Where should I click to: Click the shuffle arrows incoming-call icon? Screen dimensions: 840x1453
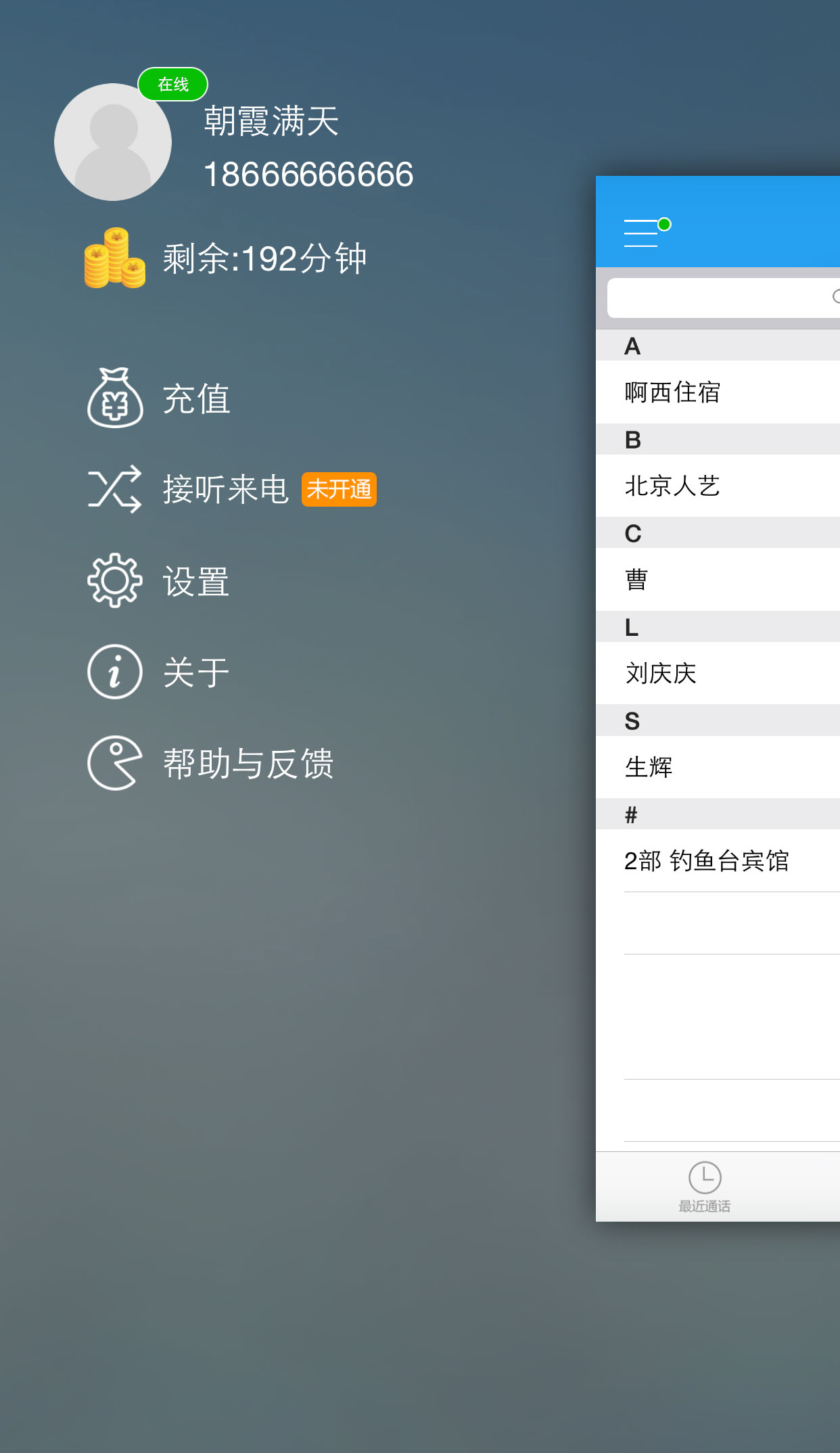pos(115,488)
